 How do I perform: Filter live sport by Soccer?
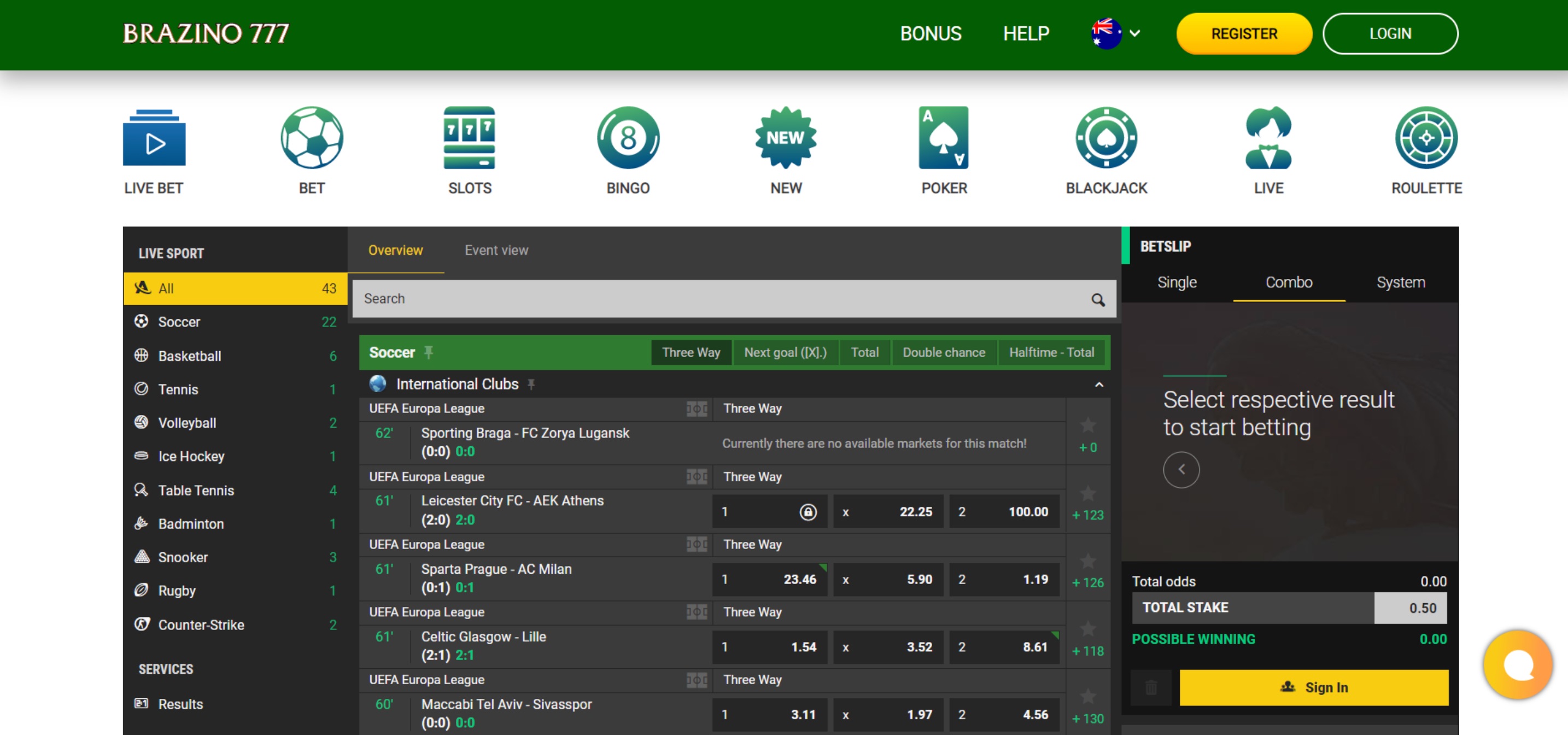point(235,322)
